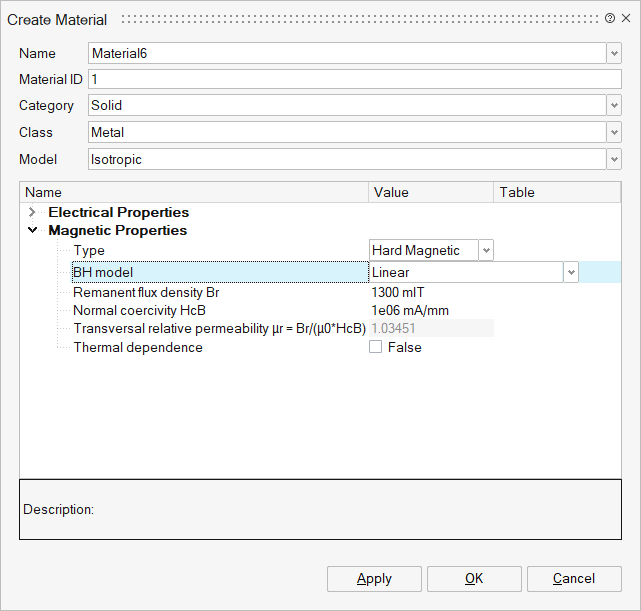Click the Cancel button
The image size is (641, 611).
(574, 579)
